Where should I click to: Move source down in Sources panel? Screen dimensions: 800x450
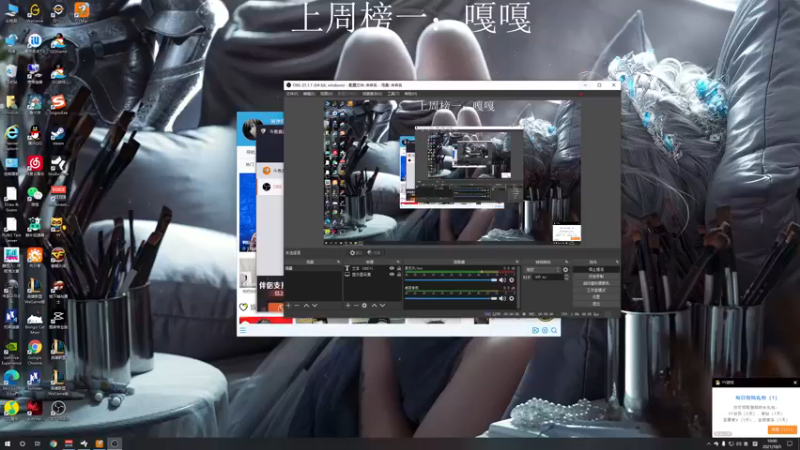click(383, 306)
